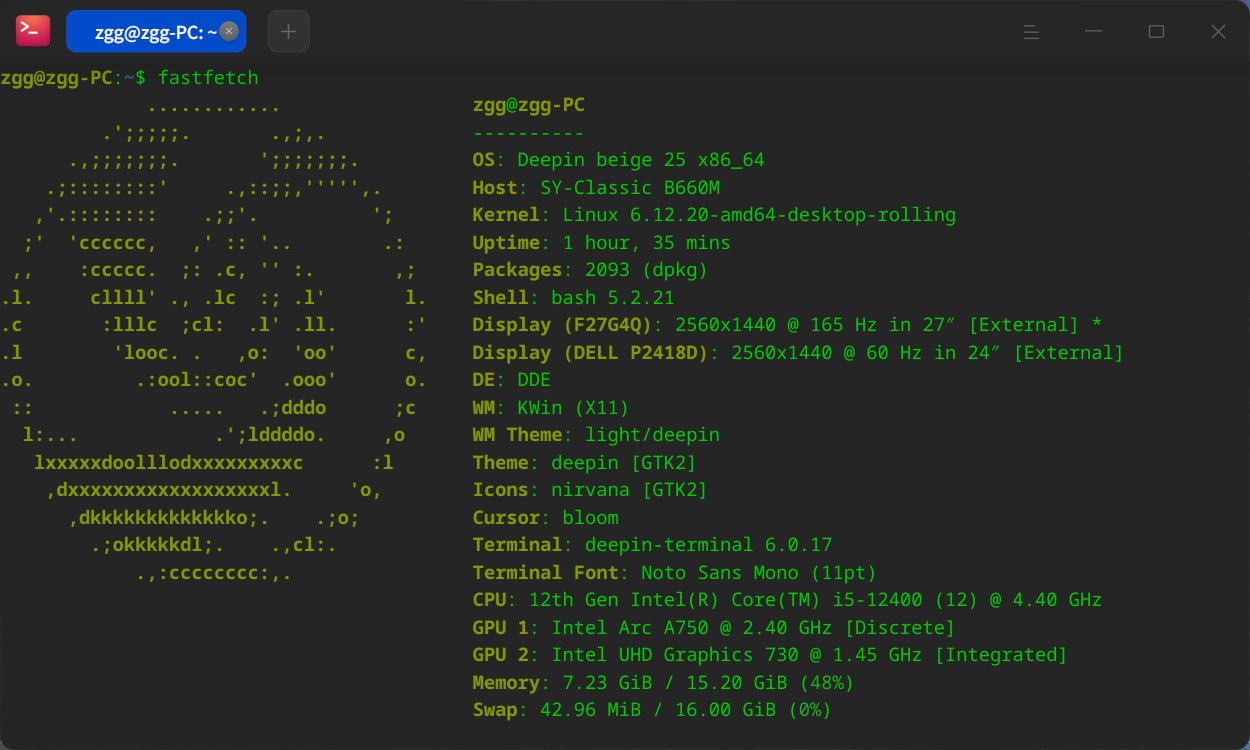Click the Packages value "2093 (dpkg)"
The width and height of the screenshot is (1250, 750).
646,270
